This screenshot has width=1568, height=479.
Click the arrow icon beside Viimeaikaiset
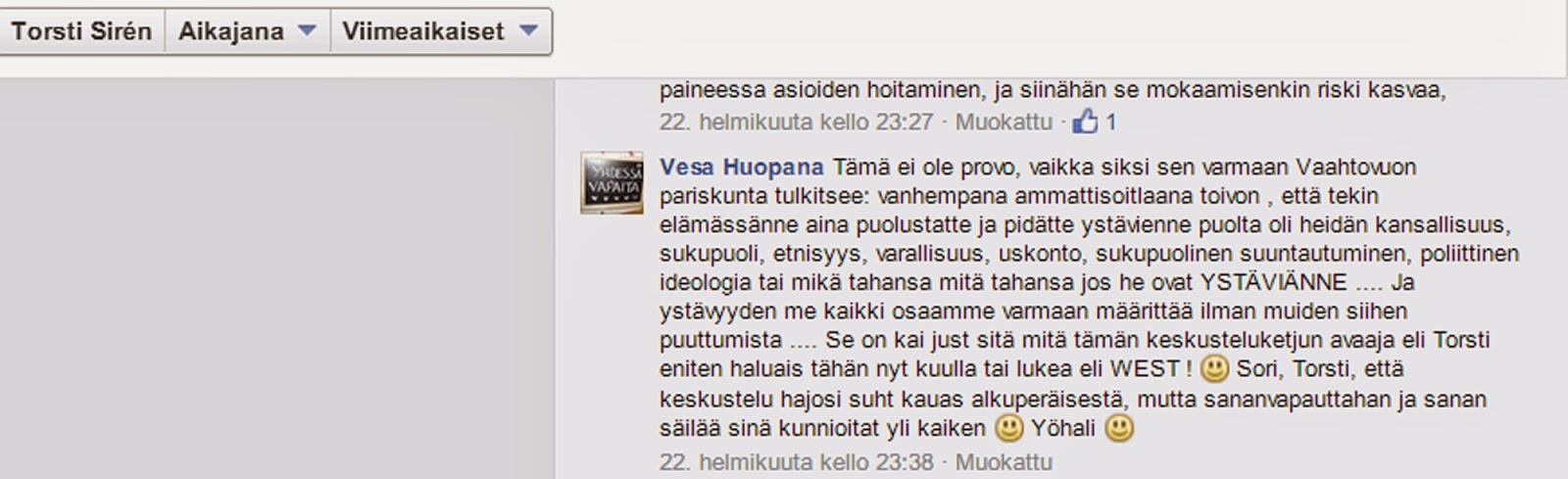point(529,30)
